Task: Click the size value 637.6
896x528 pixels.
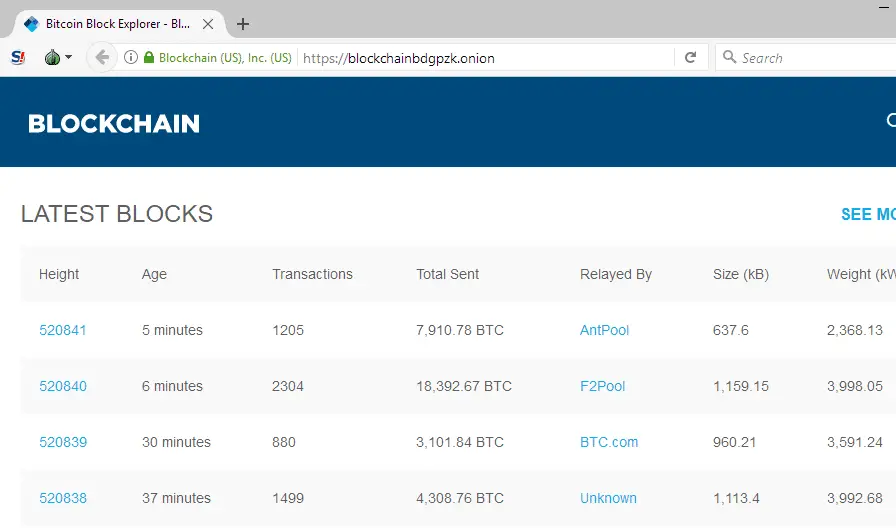Action: tap(731, 330)
